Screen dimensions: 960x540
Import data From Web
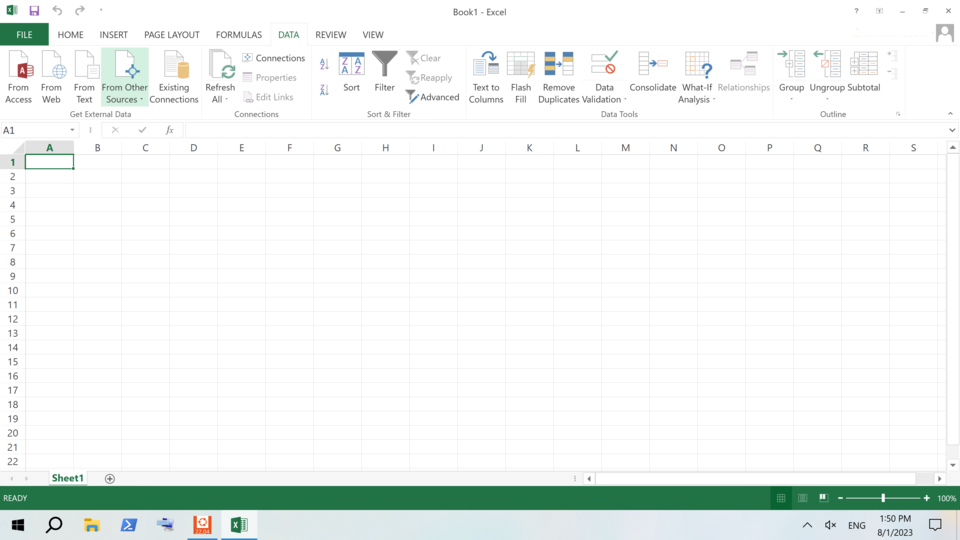(51, 78)
